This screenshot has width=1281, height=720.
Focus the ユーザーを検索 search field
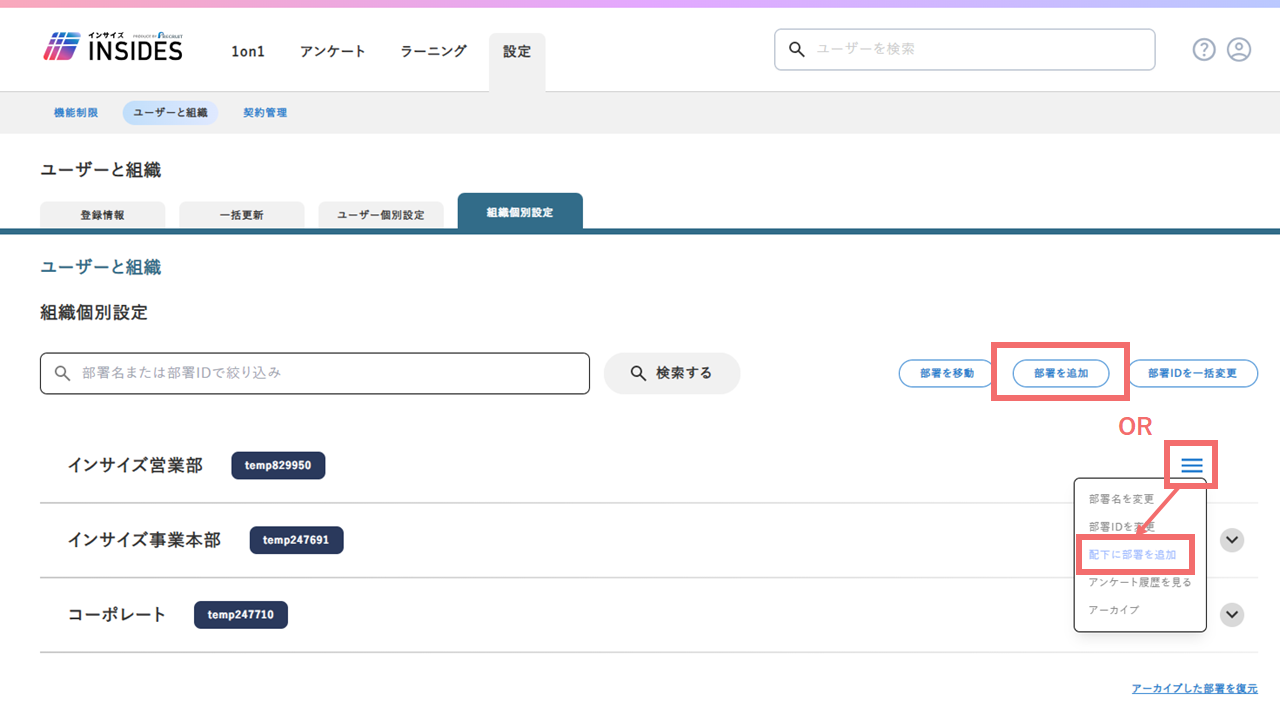pos(965,49)
